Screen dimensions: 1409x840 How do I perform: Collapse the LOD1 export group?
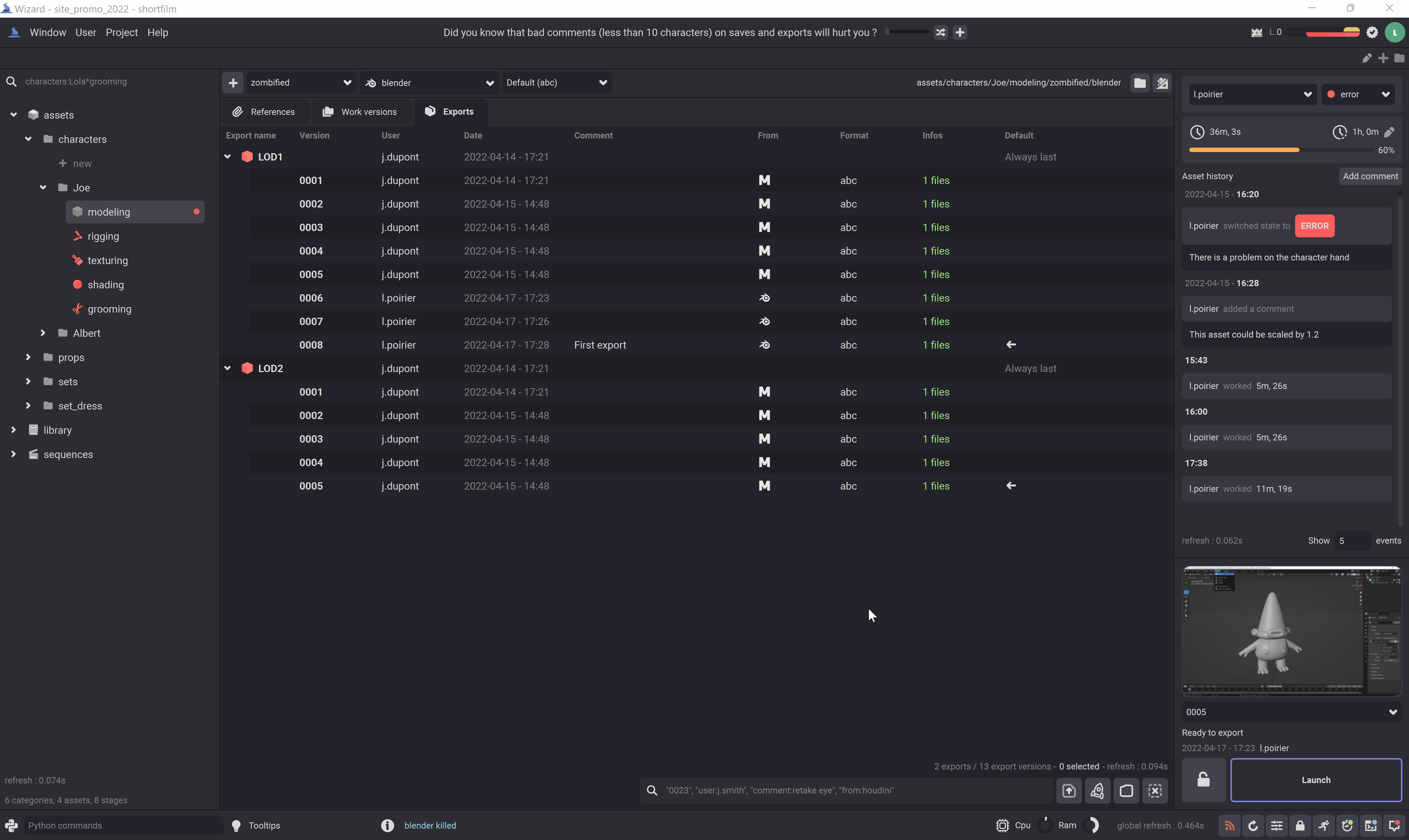pyautogui.click(x=227, y=157)
